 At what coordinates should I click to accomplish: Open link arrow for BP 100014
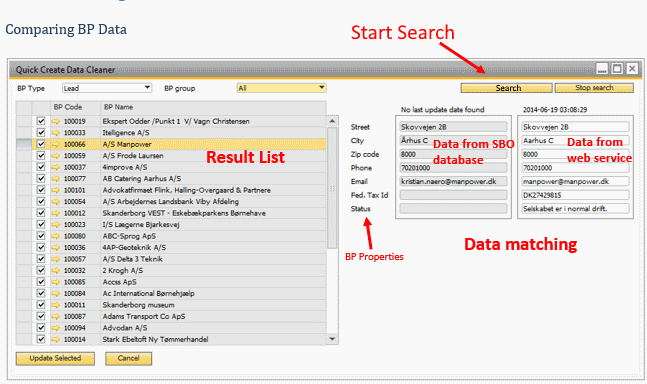click(x=56, y=339)
